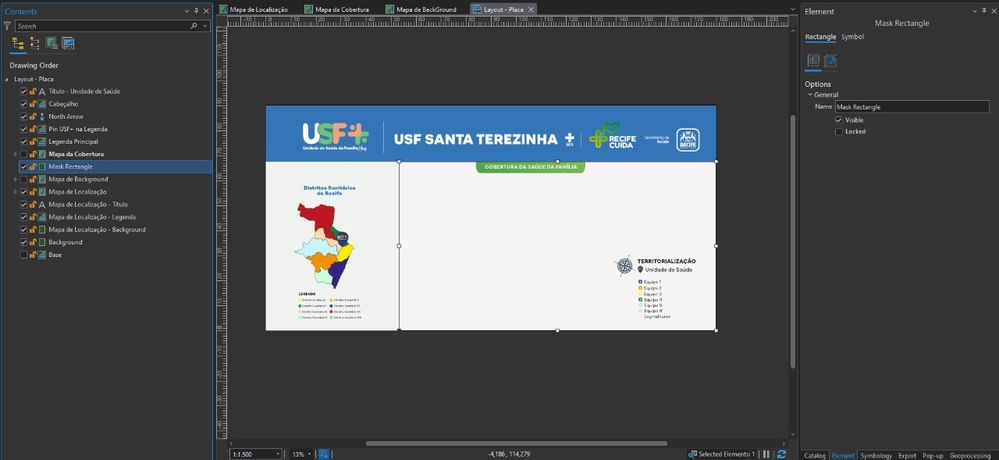This screenshot has height=460, width=999.
Task: Click the filter funnel icon in Contents
Action: point(8,26)
